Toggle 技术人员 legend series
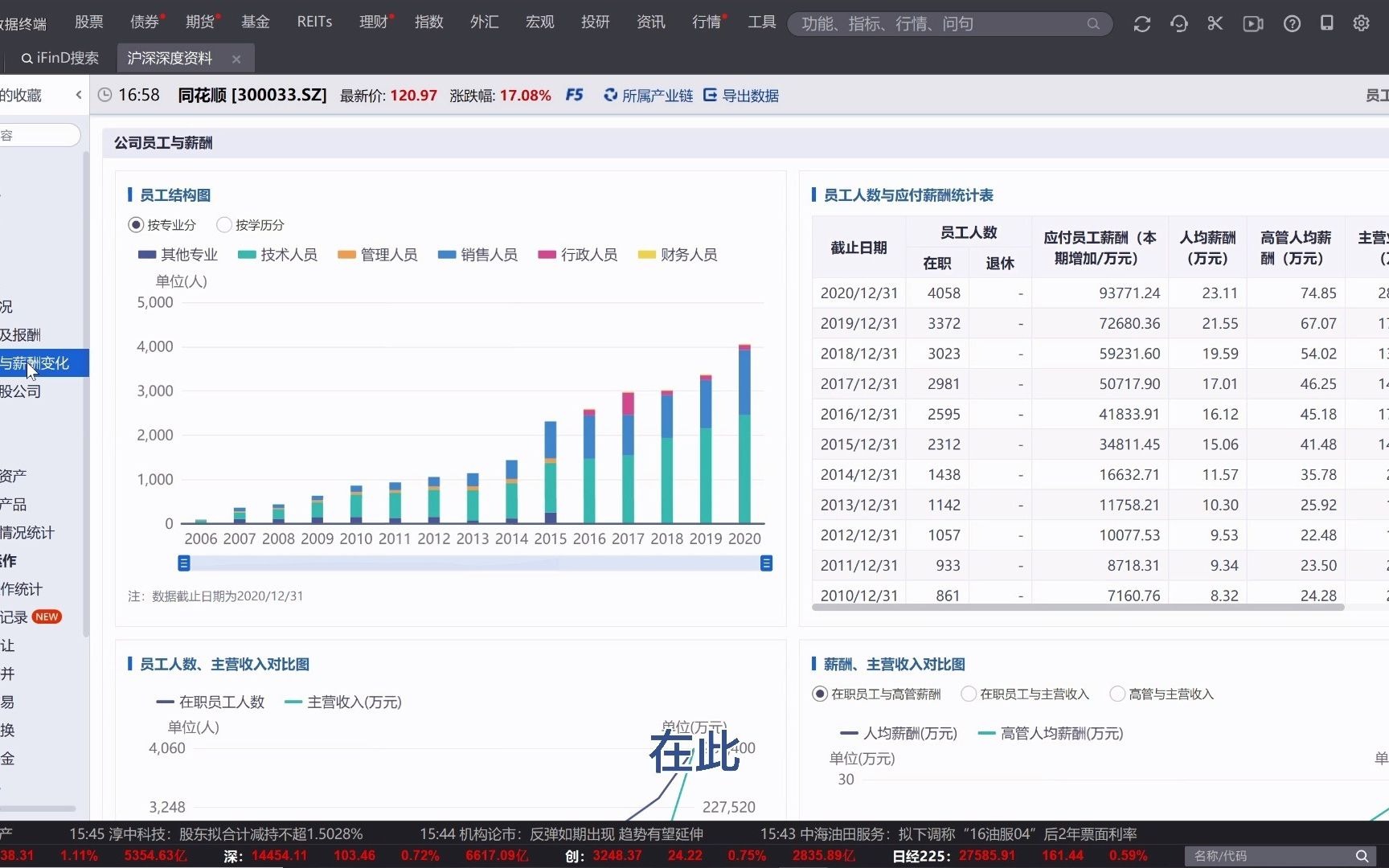1389x868 pixels. point(277,255)
